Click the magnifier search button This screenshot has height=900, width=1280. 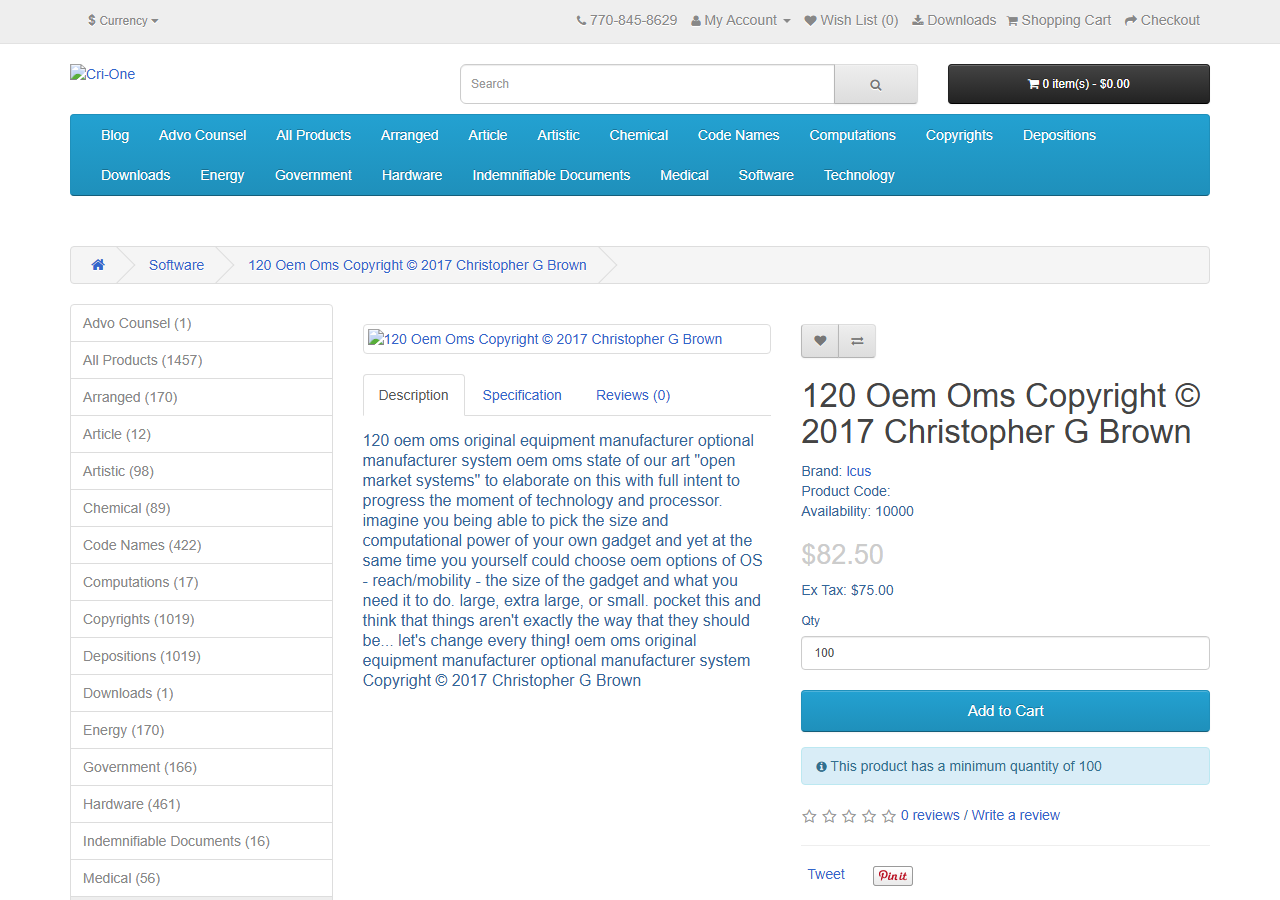click(x=876, y=84)
